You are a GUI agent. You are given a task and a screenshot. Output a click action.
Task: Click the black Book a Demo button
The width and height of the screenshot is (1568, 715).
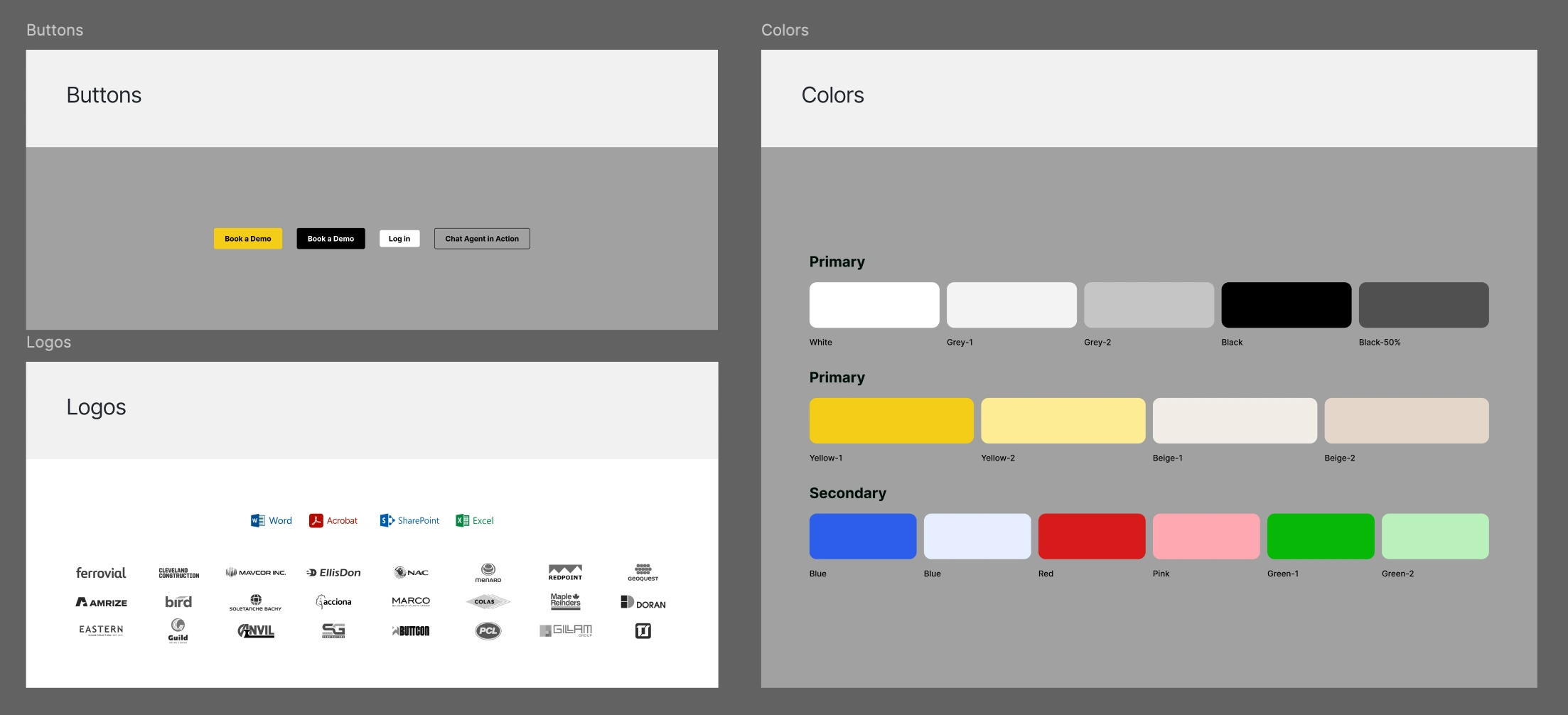pos(331,239)
